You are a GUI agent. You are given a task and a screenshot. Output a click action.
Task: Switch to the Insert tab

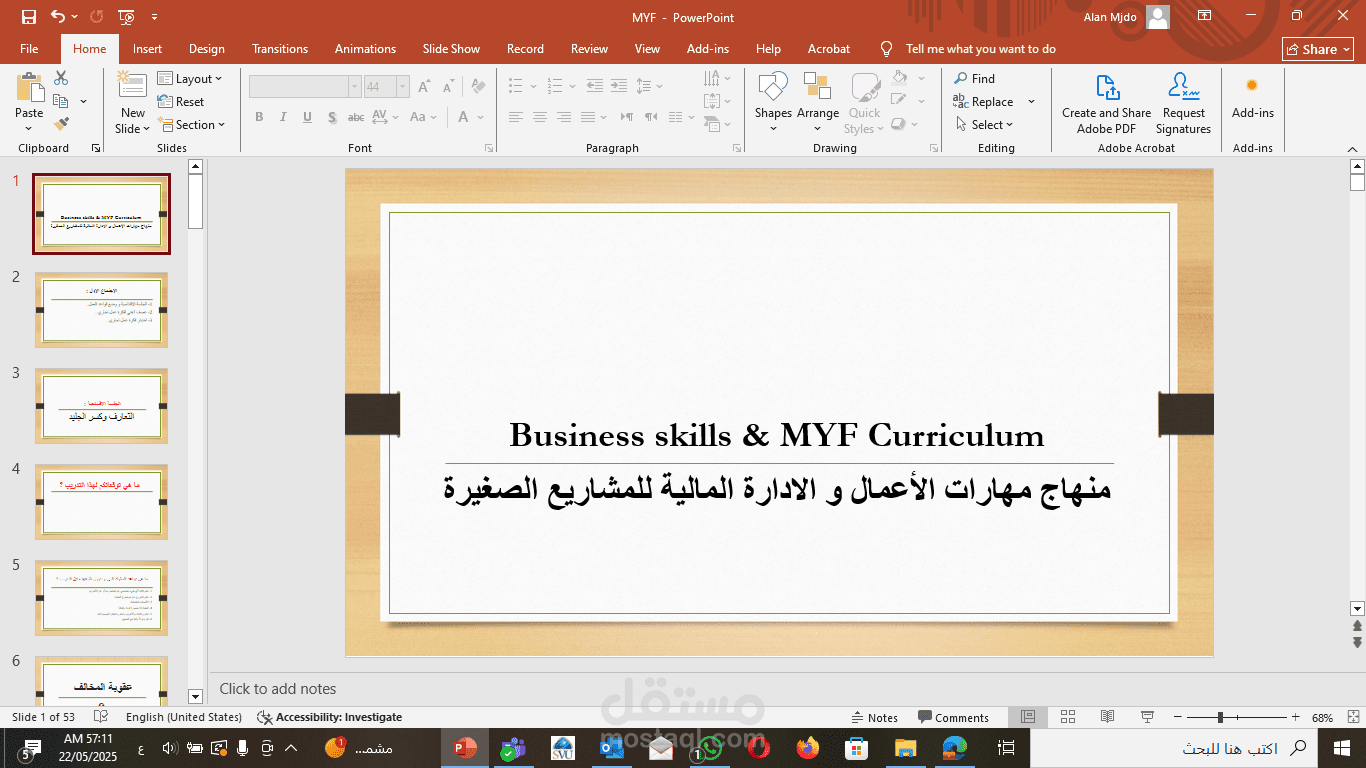[x=147, y=49]
